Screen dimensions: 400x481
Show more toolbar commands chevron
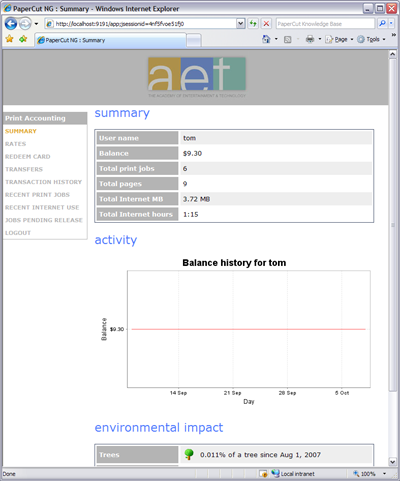[394, 35]
